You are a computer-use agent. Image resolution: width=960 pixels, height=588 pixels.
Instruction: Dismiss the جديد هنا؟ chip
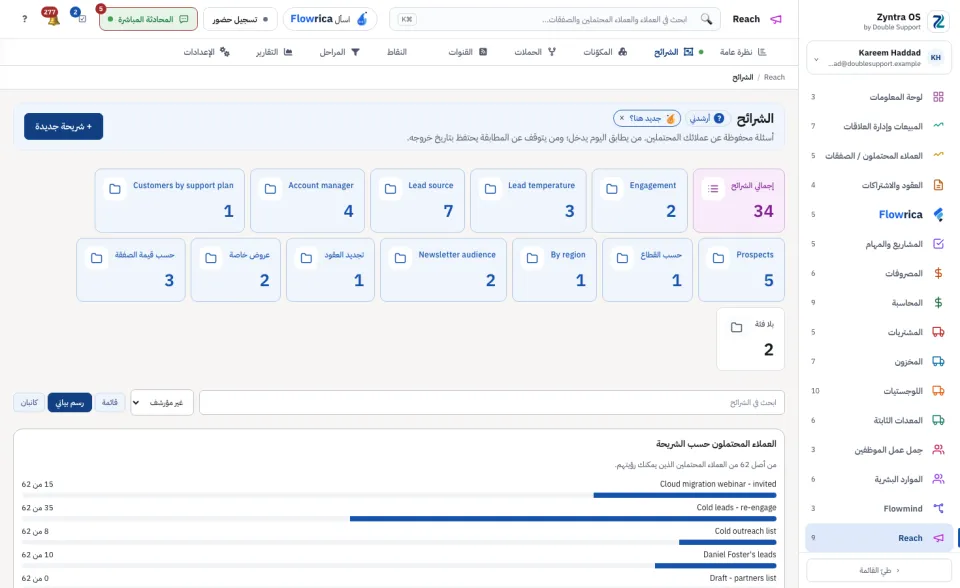[x=622, y=118]
